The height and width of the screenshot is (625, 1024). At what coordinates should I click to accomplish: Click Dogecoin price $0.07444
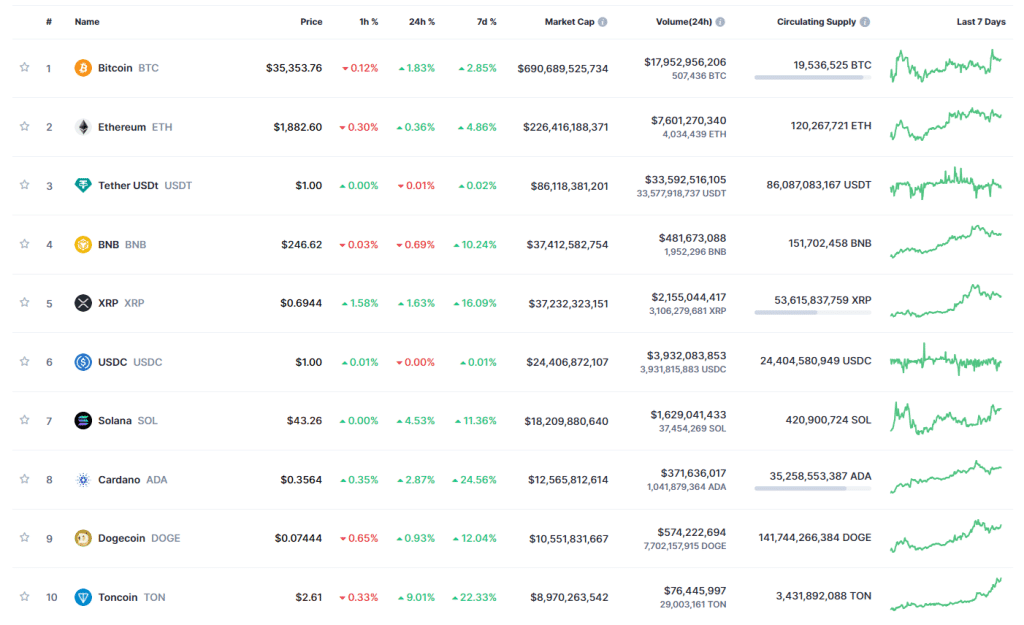[x=298, y=538]
